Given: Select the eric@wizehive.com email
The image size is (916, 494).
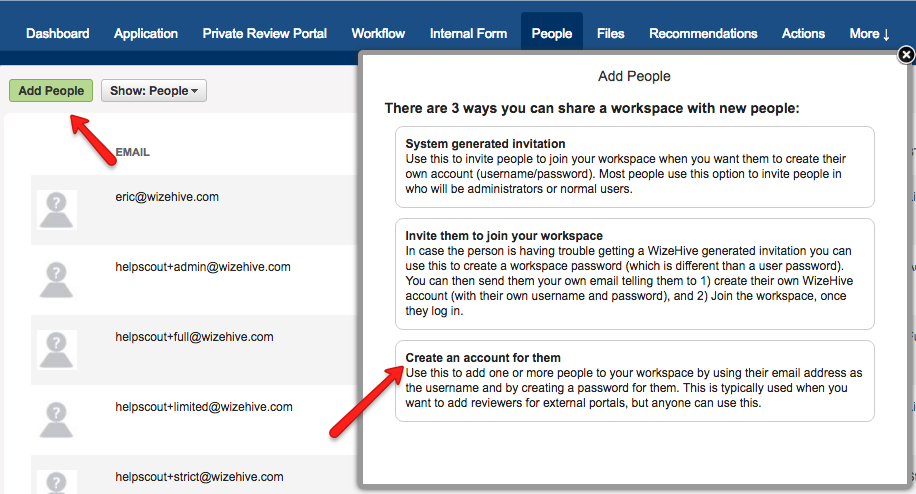Looking at the screenshot, I should pos(167,197).
